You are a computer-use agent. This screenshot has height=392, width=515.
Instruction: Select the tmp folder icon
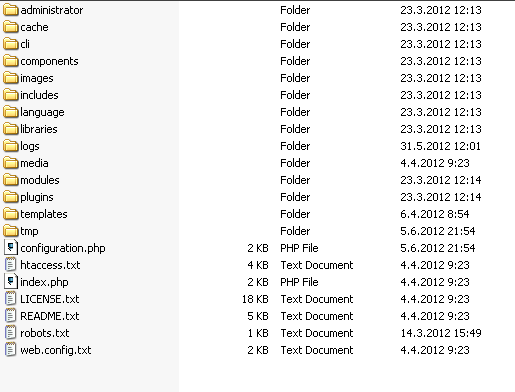point(11,231)
